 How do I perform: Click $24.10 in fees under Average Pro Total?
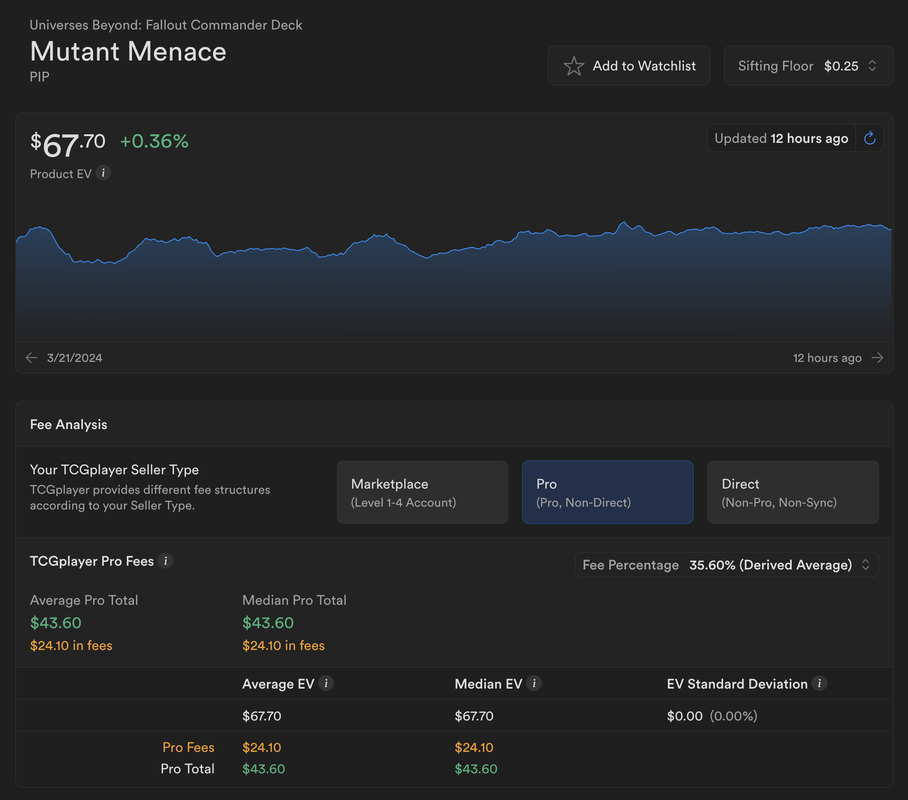(x=71, y=645)
